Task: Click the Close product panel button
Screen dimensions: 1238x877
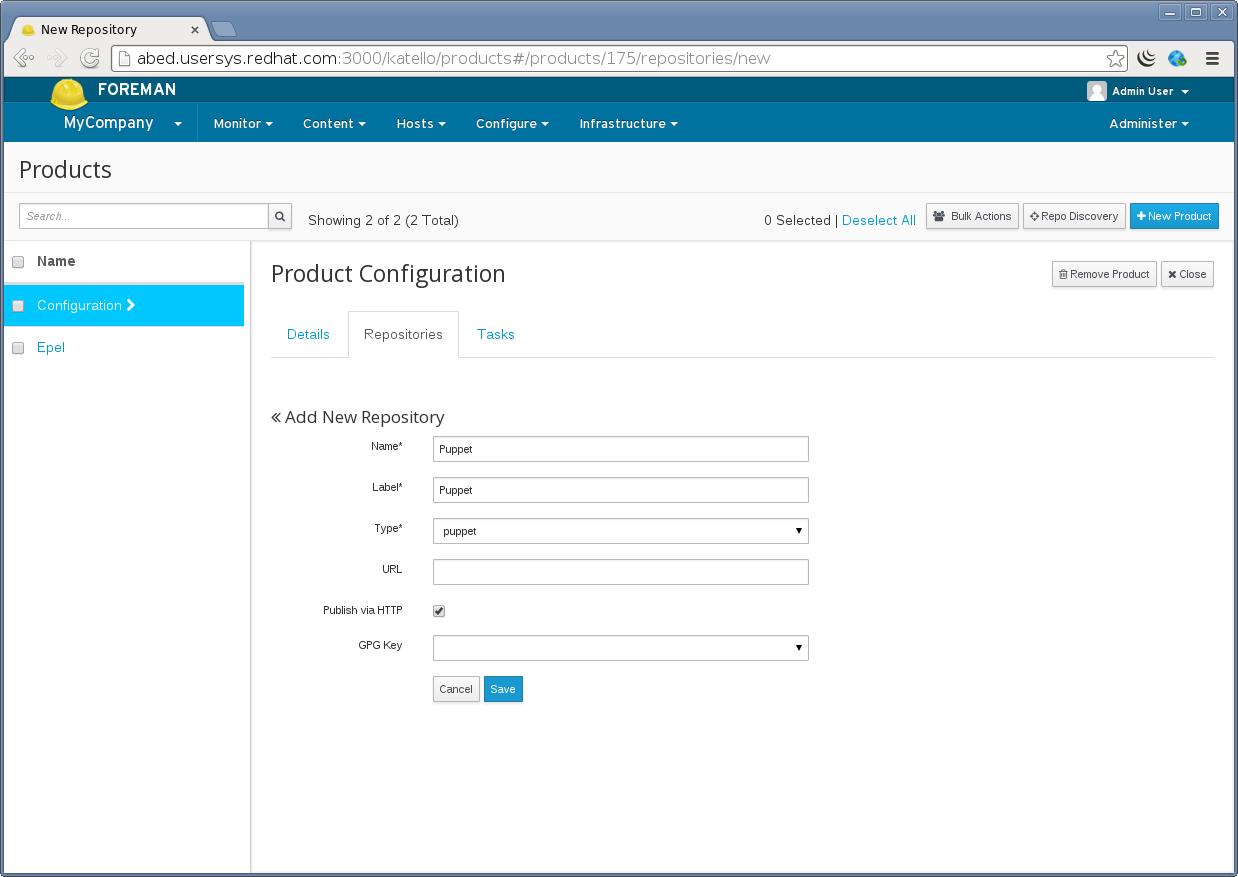Action: (1187, 274)
